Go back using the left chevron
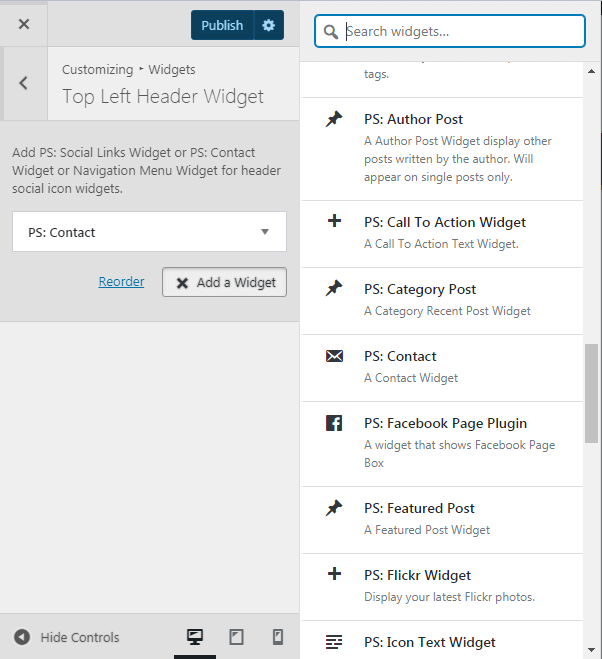 pyautogui.click(x=24, y=83)
